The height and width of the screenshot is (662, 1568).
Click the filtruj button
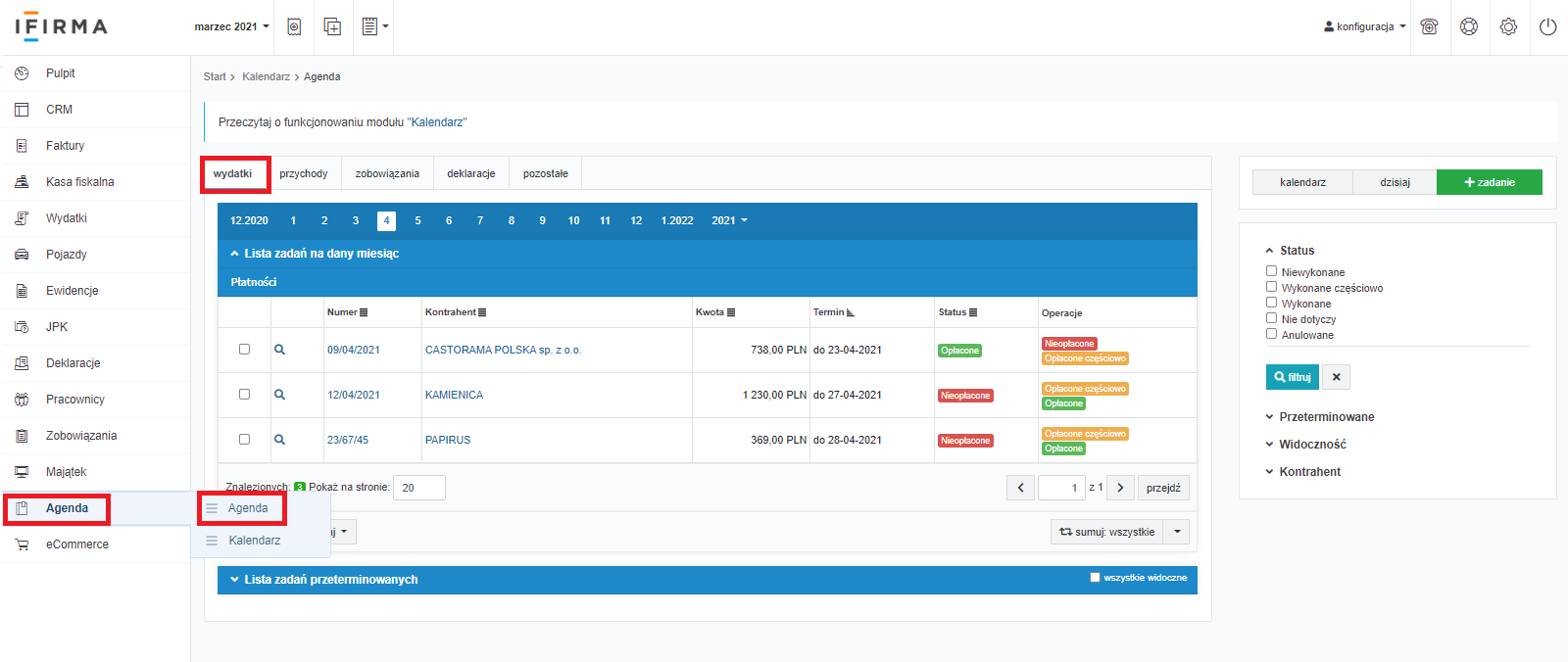click(x=1293, y=377)
